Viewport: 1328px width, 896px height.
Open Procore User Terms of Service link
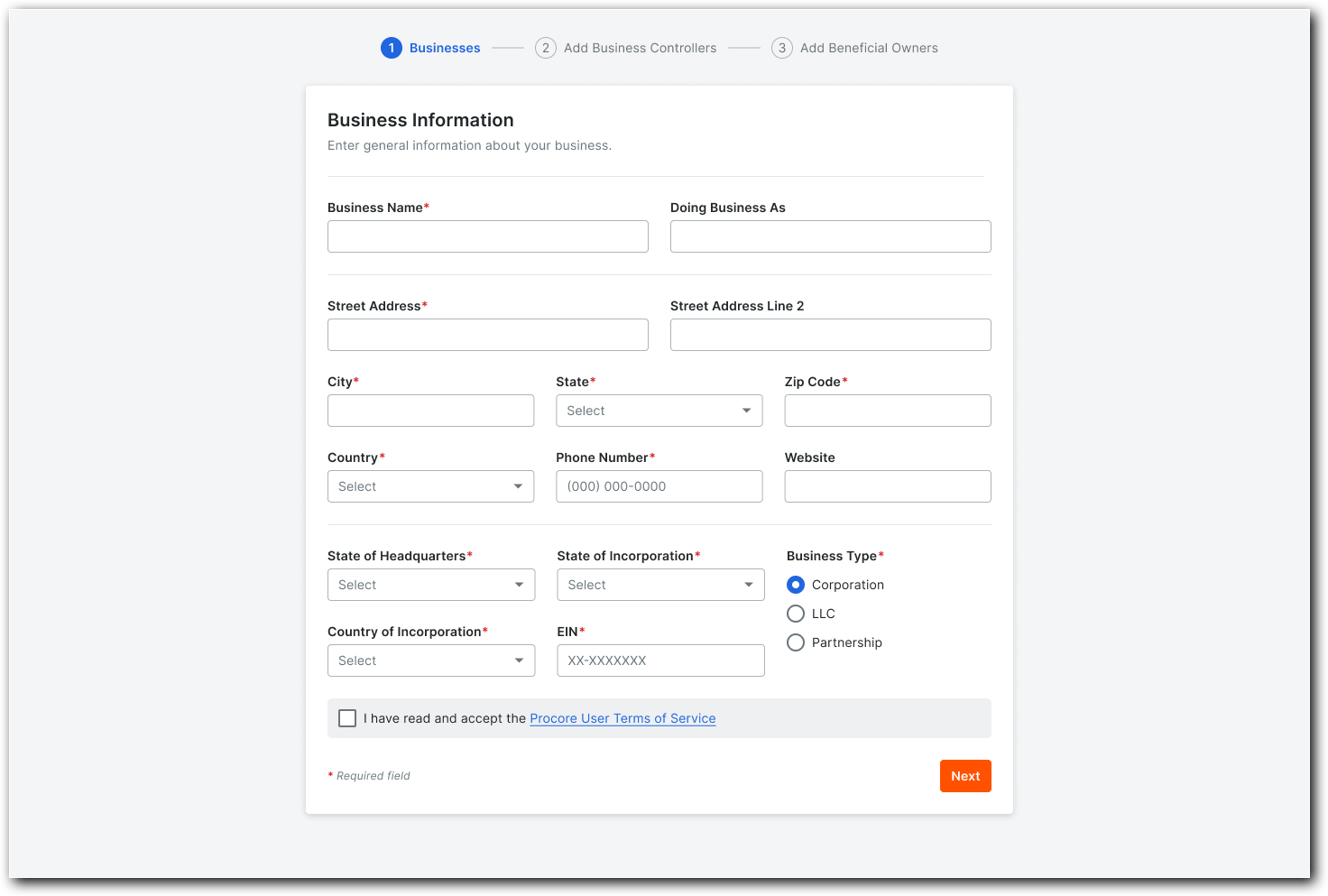click(x=622, y=718)
